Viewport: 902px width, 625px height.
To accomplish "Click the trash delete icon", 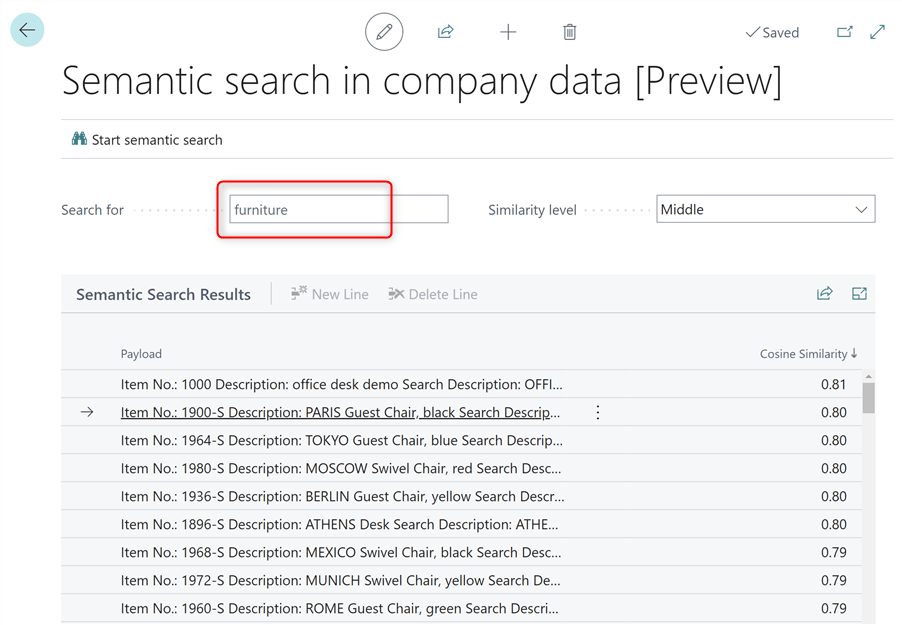I will [569, 32].
